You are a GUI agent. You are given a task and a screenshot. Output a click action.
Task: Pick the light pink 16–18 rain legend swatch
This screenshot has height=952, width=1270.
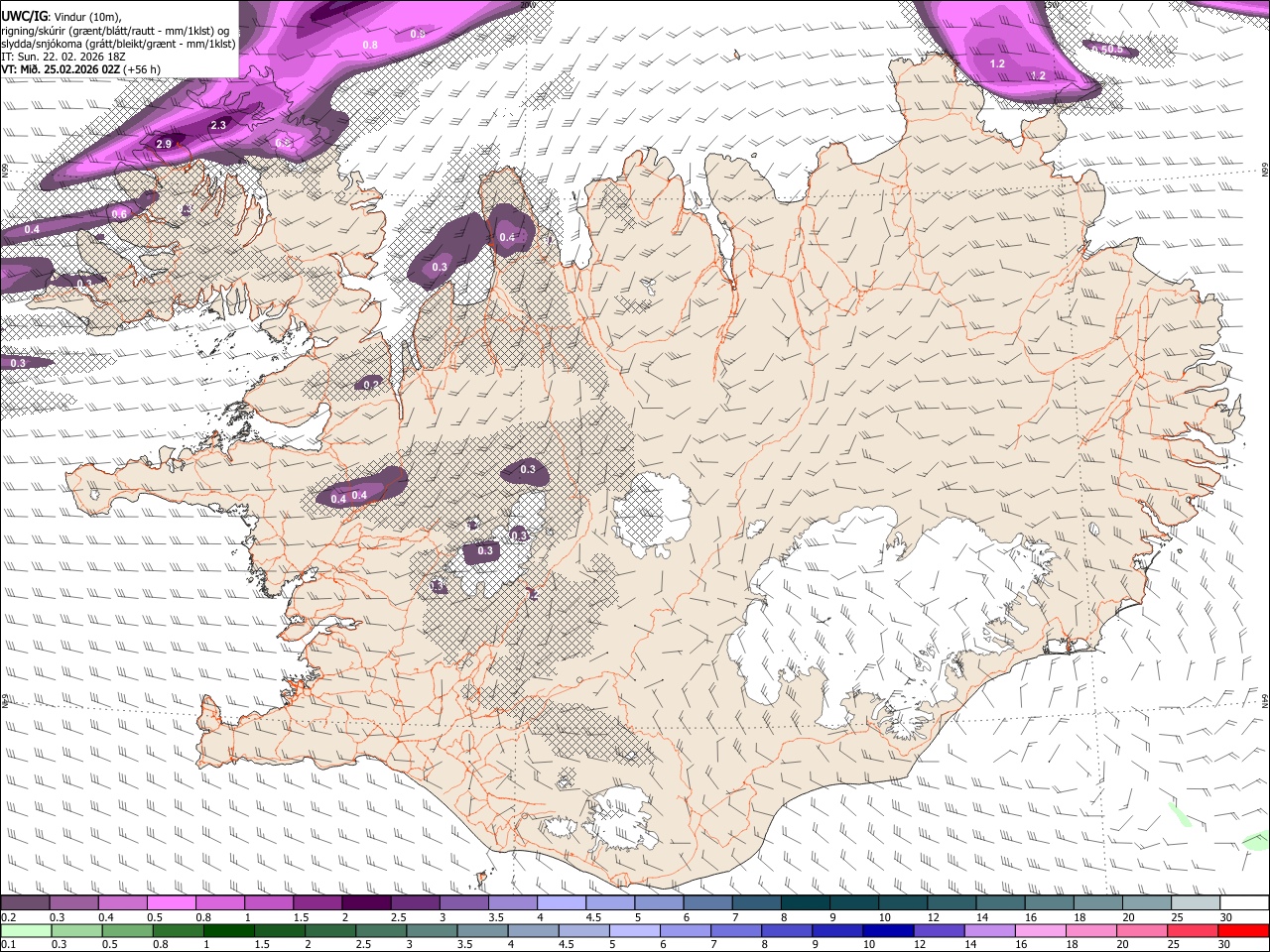[1042, 930]
